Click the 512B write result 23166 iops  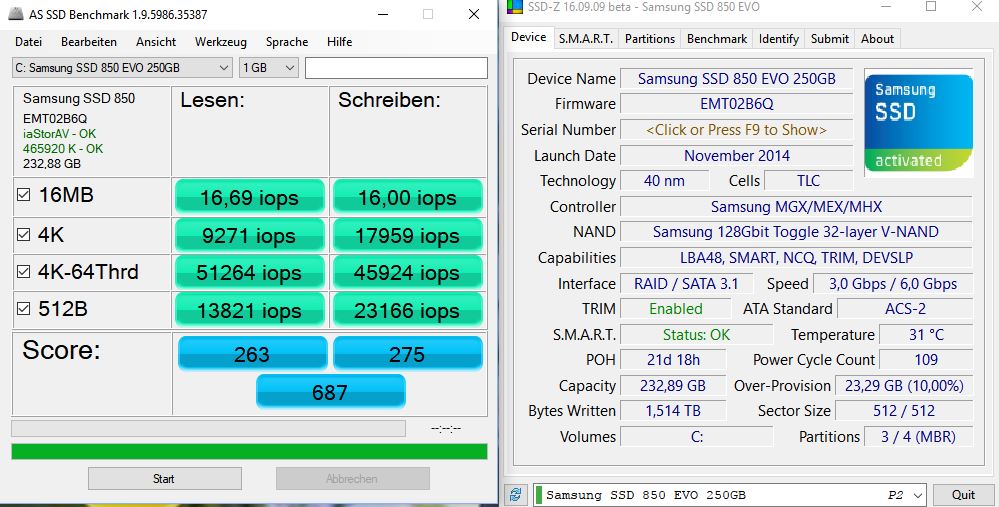408,310
